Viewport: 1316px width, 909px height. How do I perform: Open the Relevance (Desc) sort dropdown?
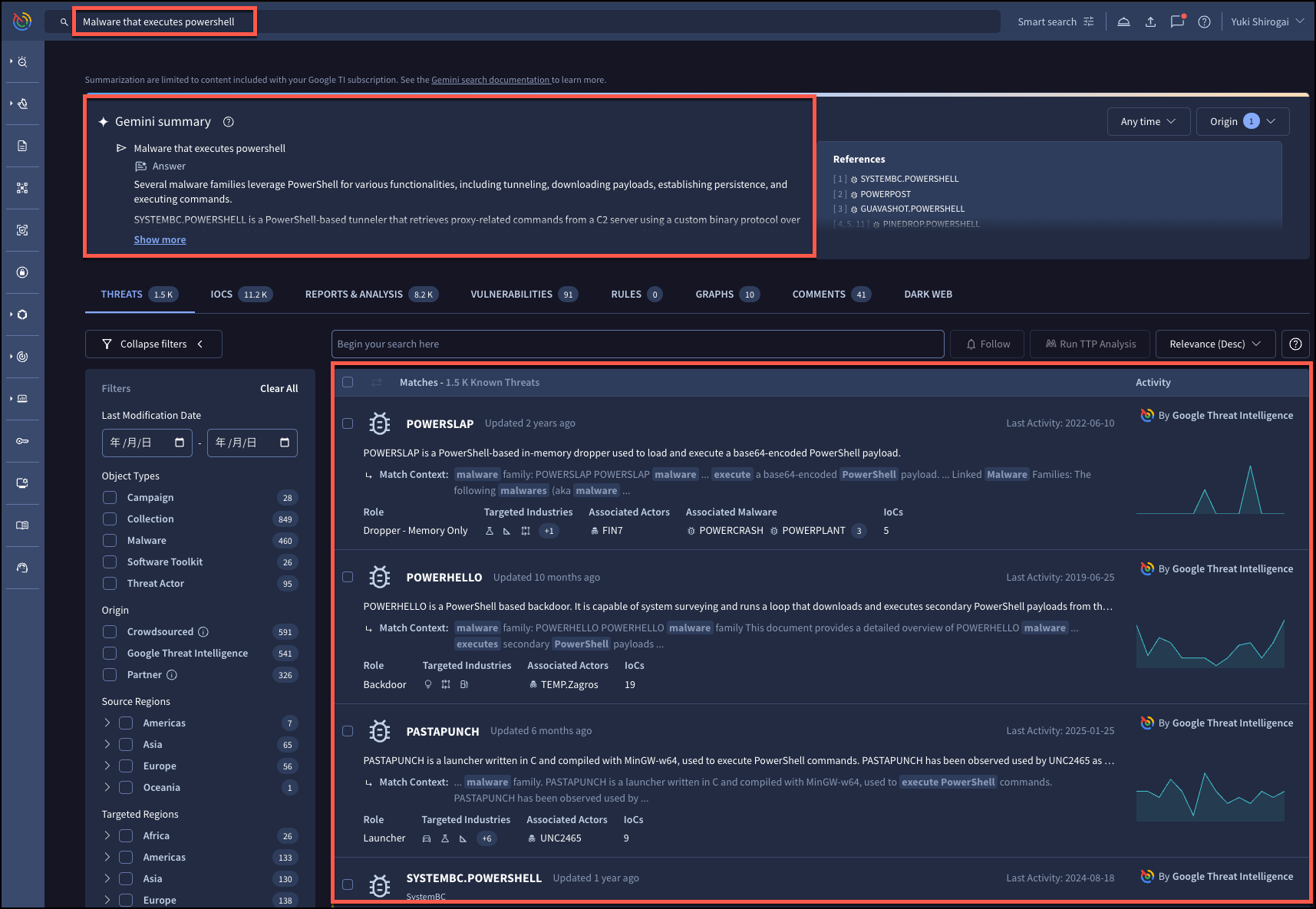[x=1215, y=344]
